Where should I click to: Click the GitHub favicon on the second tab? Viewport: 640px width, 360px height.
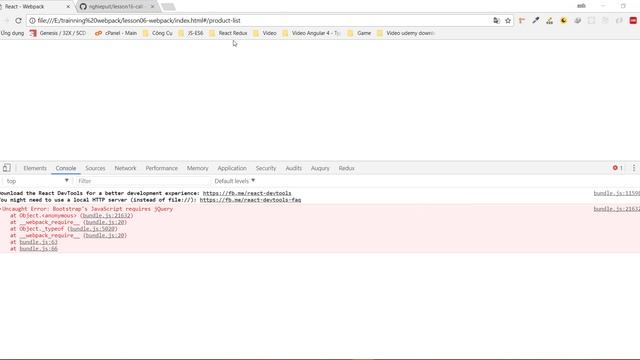83,7
